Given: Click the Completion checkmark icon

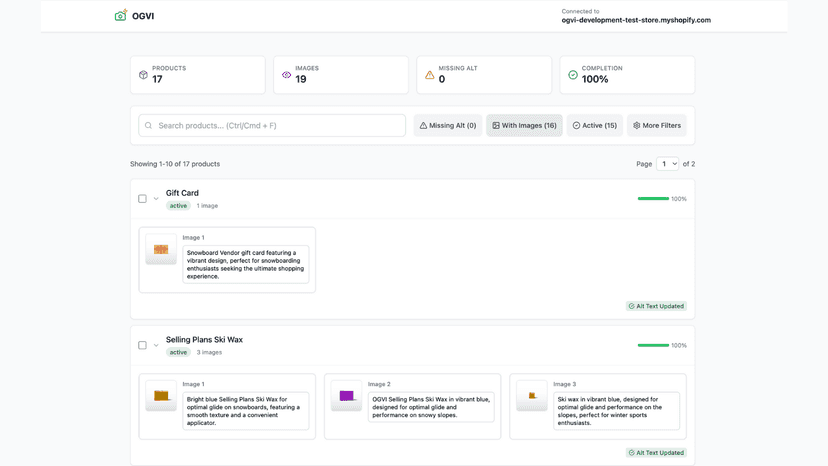Looking at the screenshot, I should click(573, 75).
